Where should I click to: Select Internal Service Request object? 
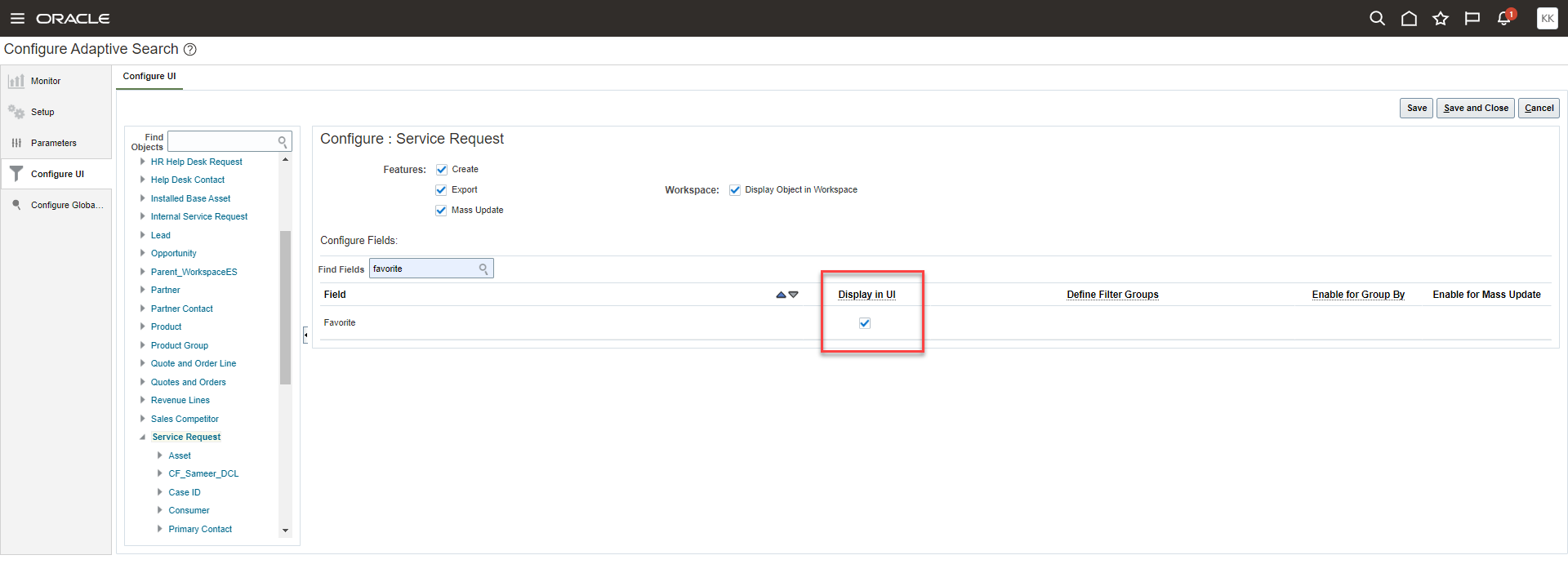(x=199, y=217)
